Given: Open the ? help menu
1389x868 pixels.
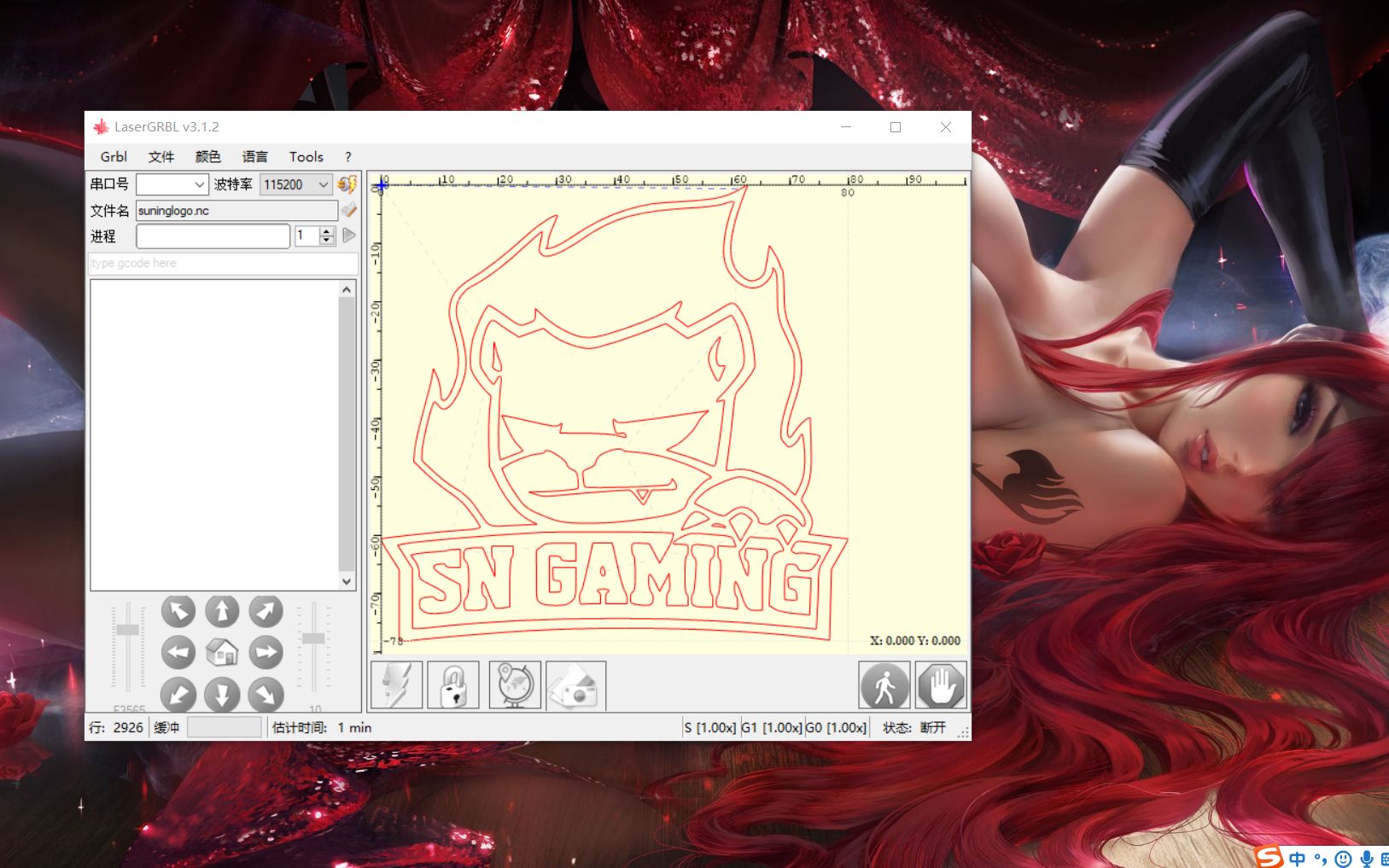Looking at the screenshot, I should click(348, 157).
